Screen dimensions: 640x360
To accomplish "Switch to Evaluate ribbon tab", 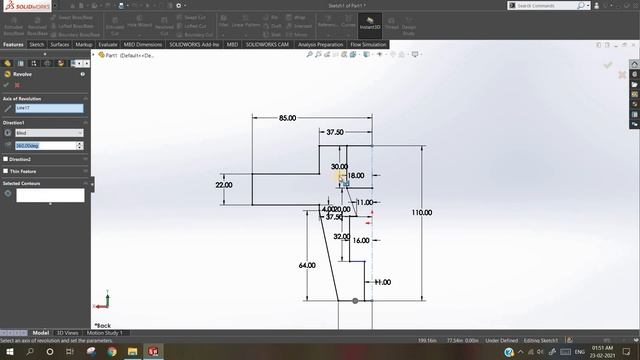I will pos(108,44).
